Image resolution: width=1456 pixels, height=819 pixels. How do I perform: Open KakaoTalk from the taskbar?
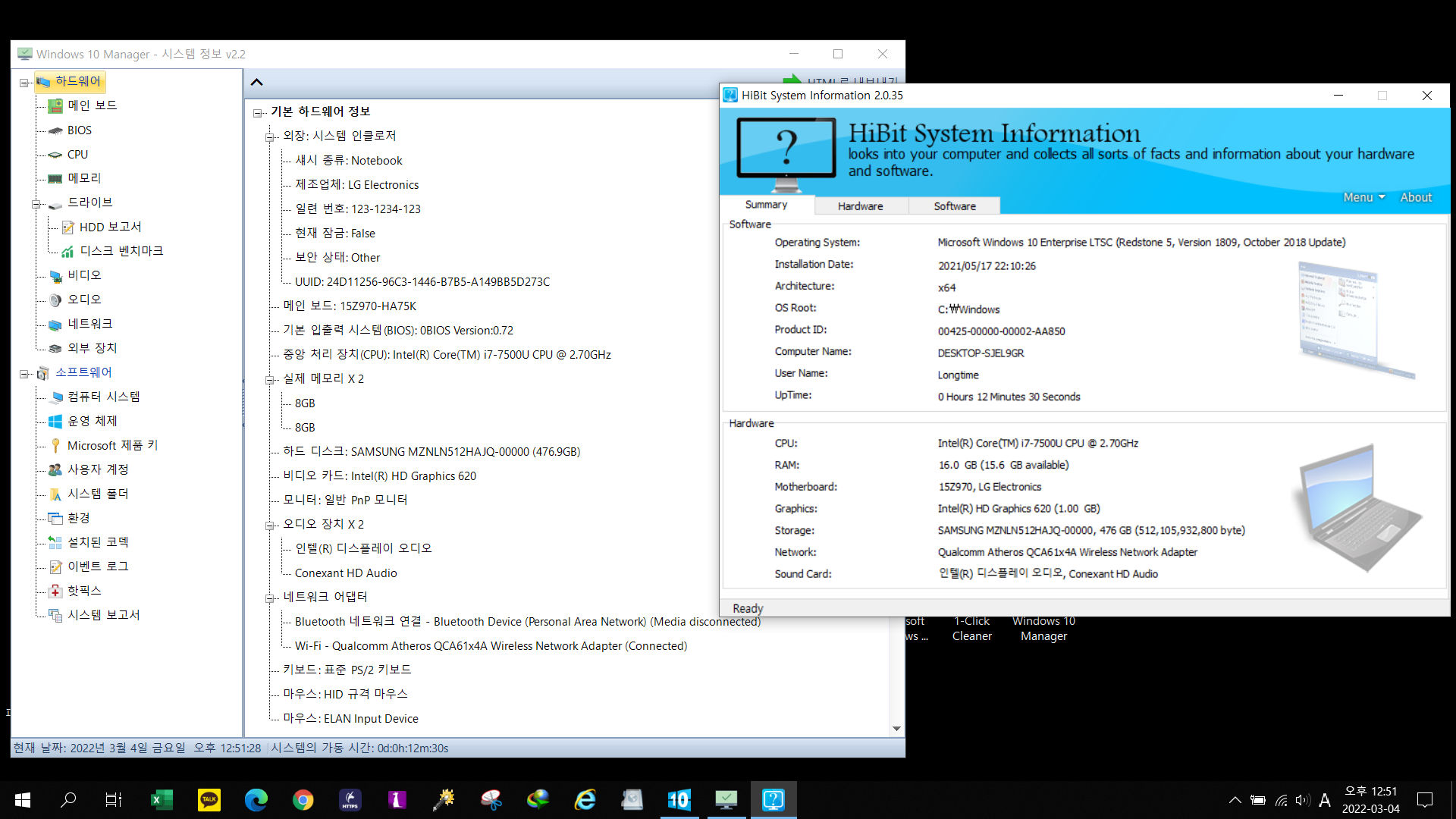(209, 800)
